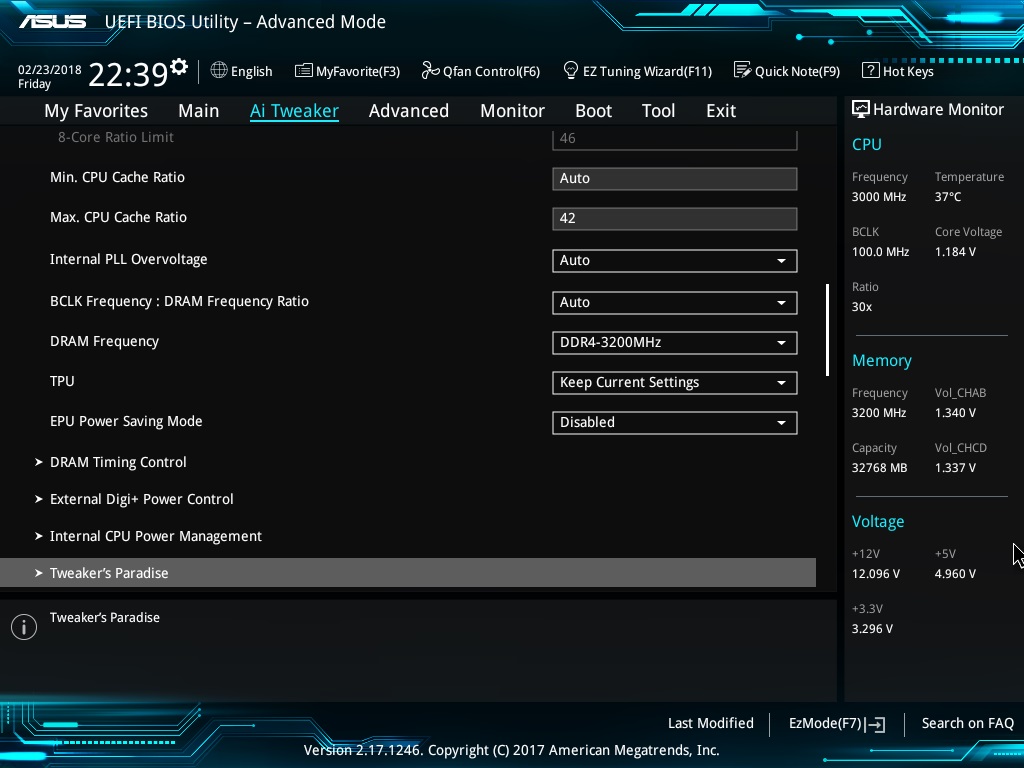Open Internal PLL Overvoltage dropdown
This screenshot has width=1024, height=768.
click(x=675, y=261)
